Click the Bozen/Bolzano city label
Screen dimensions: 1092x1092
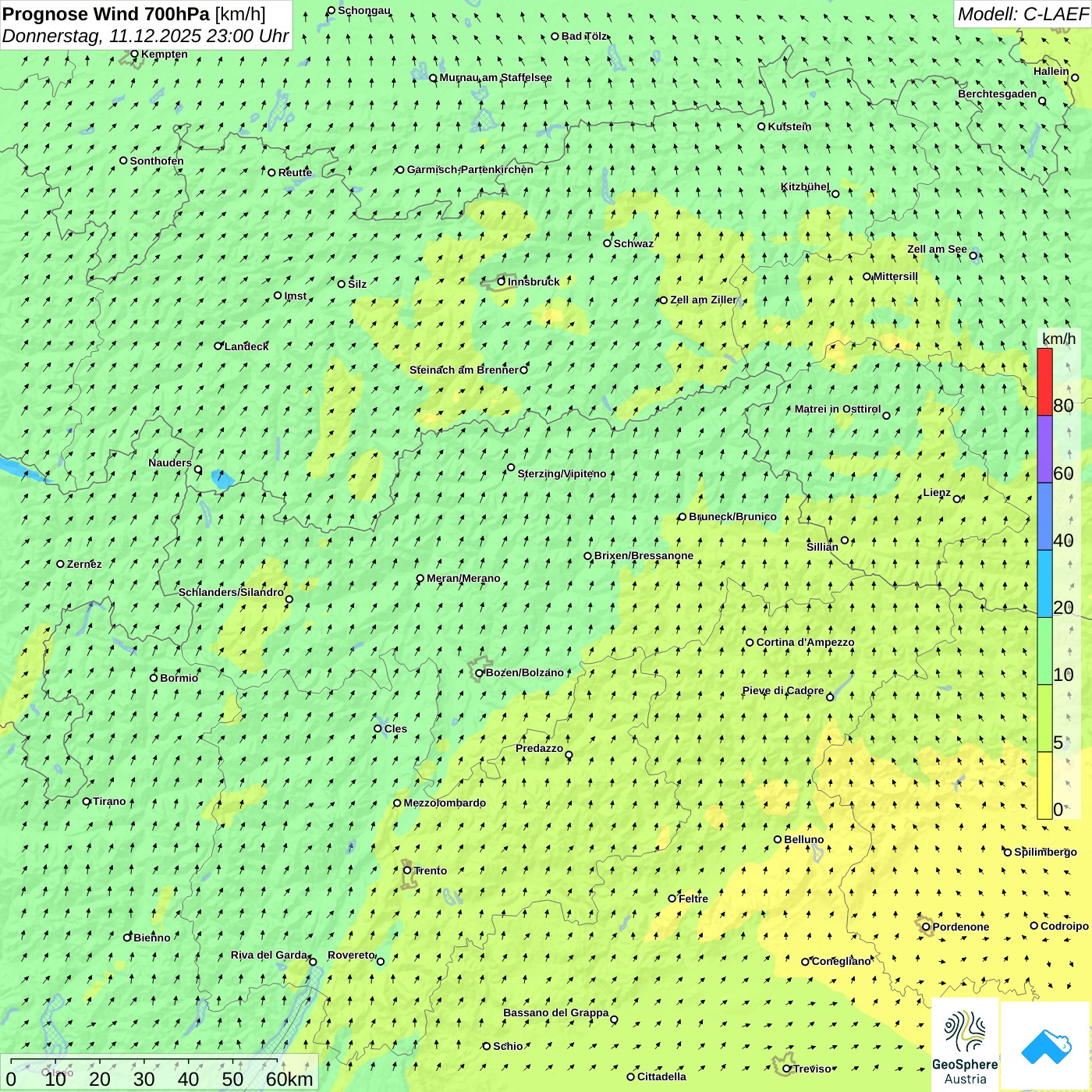click(524, 672)
